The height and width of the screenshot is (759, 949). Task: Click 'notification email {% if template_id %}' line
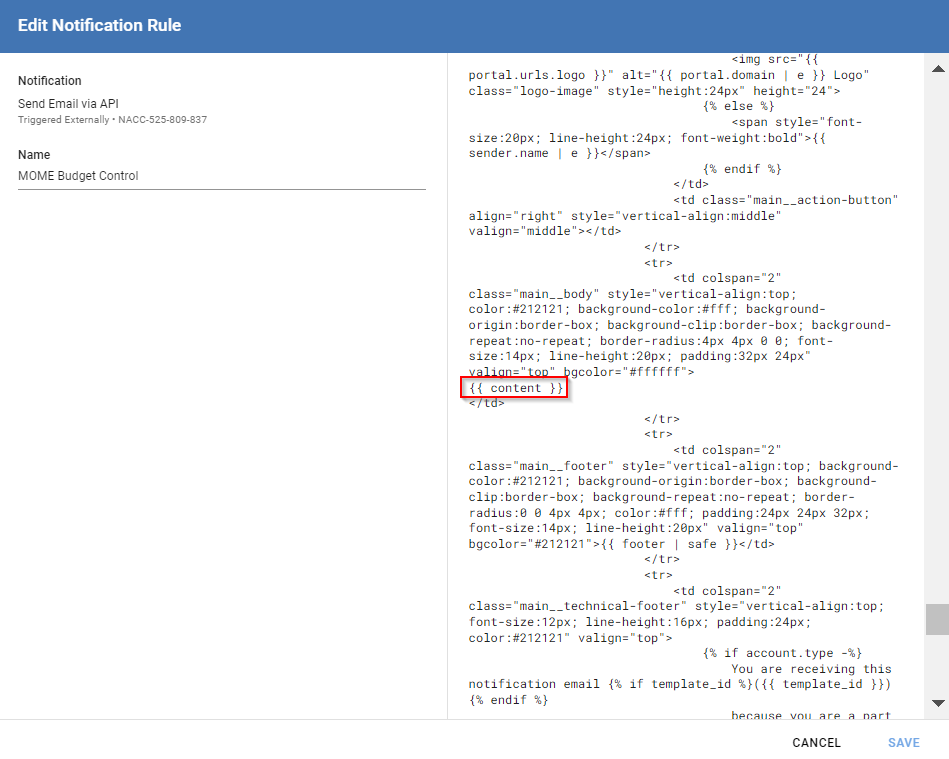(680, 684)
